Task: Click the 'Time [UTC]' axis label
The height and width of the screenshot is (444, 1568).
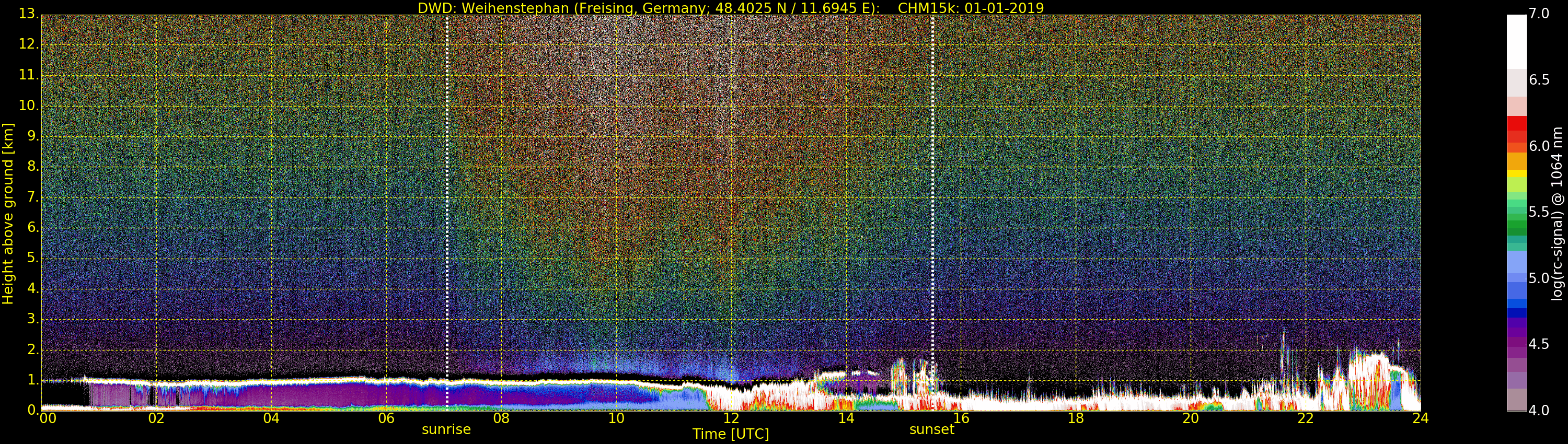Action: 731,434
